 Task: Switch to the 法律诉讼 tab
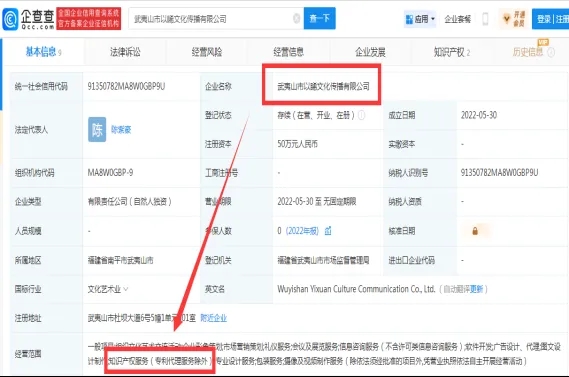pos(125,52)
